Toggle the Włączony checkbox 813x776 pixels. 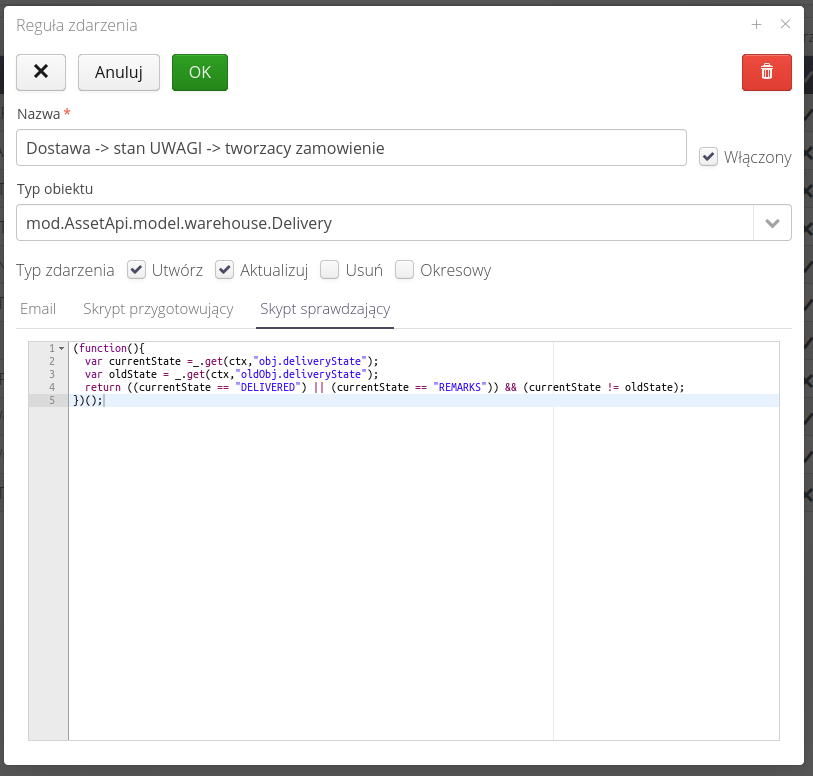[x=708, y=157]
